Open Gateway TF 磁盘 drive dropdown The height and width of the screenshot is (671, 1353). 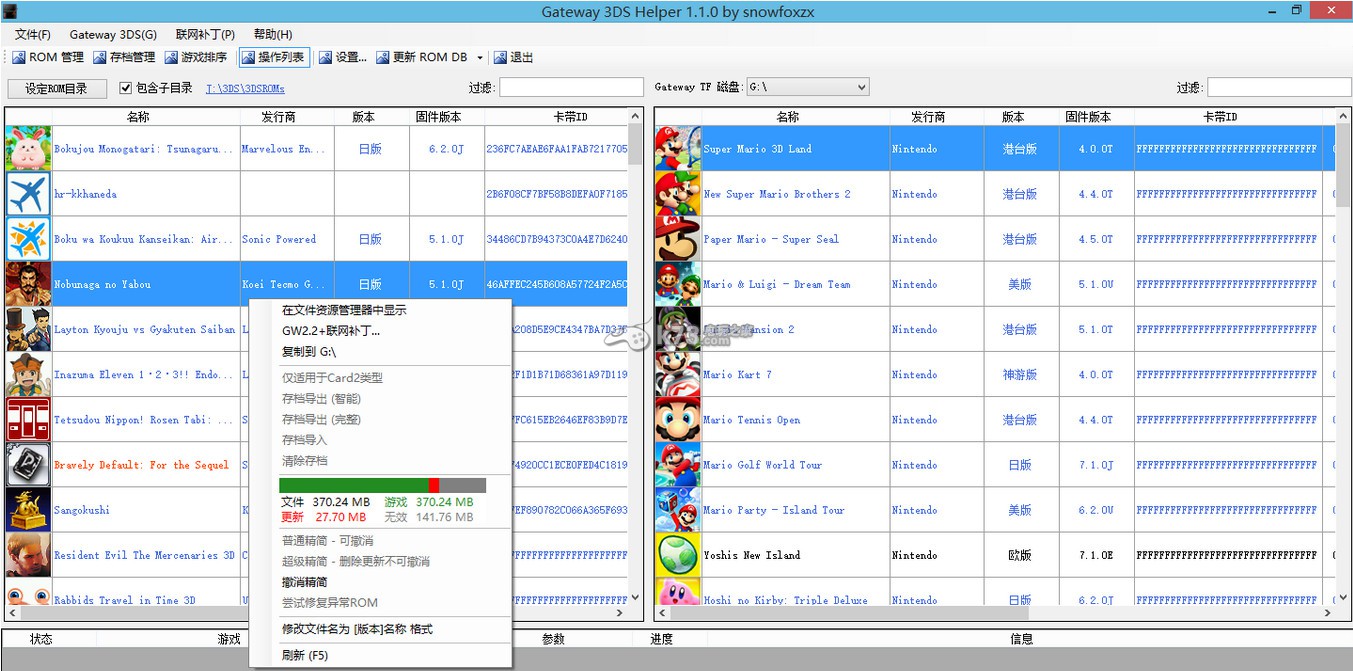pyautogui.click(x=808, y=87)
